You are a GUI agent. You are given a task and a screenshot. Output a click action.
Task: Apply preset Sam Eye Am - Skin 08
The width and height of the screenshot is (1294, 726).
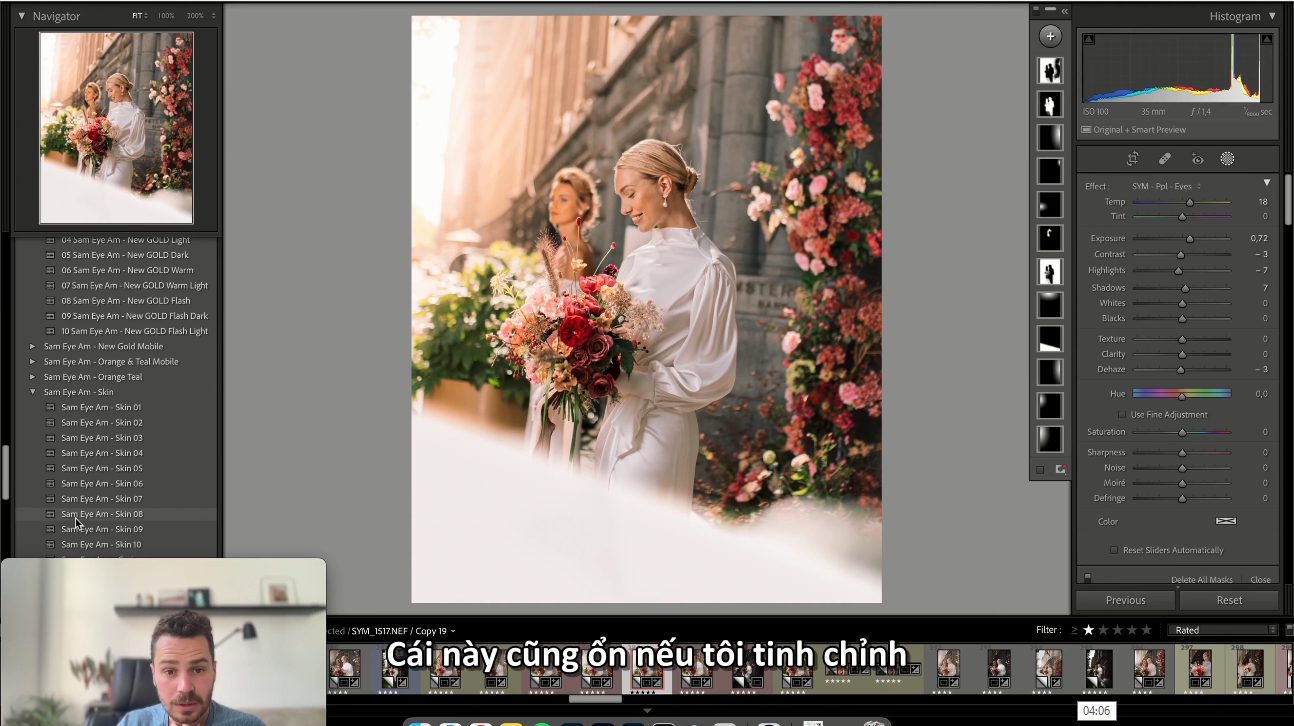102,514
